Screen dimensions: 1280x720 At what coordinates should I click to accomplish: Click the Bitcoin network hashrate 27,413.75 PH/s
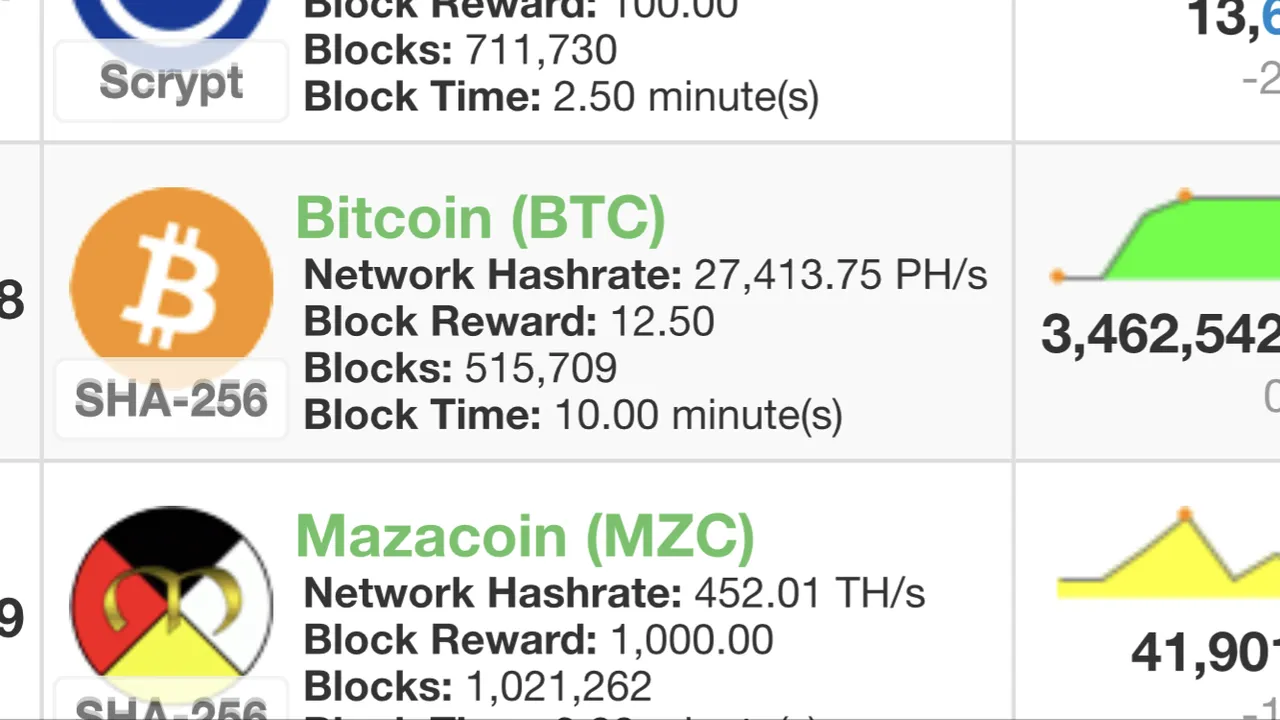(840, 275)
